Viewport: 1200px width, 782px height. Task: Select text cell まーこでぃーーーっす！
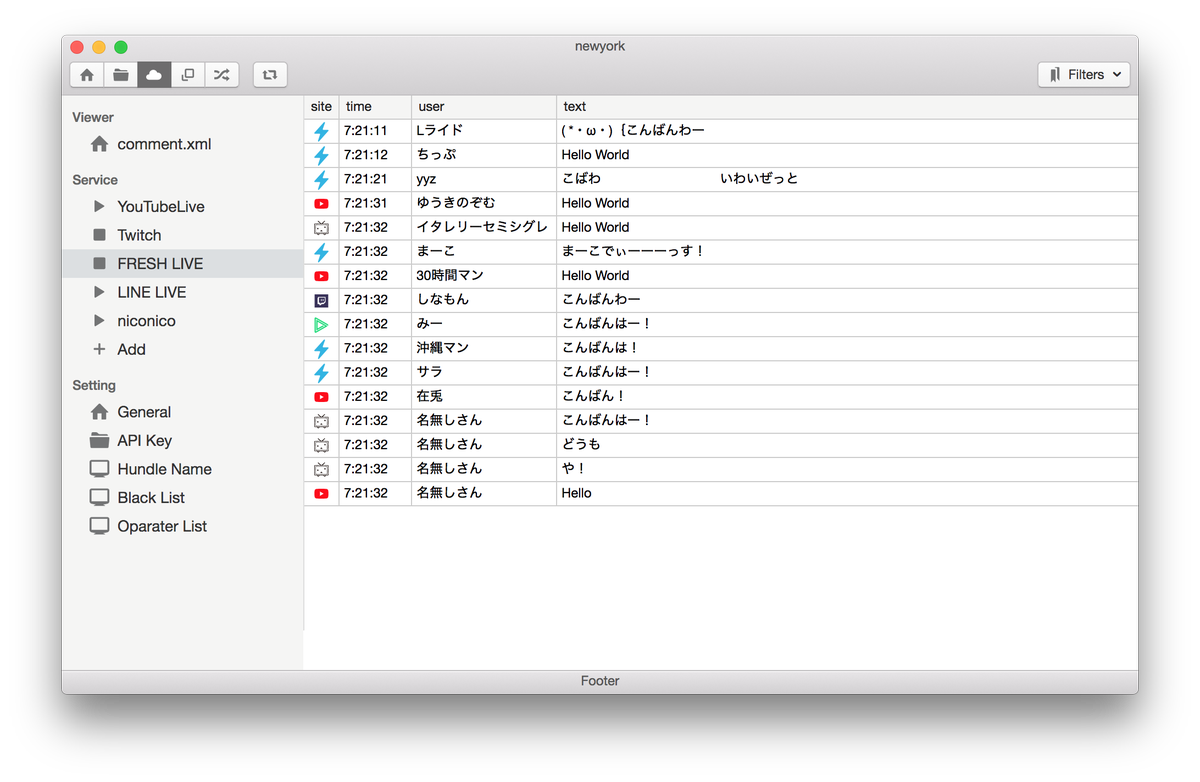(x=847, y=252)
